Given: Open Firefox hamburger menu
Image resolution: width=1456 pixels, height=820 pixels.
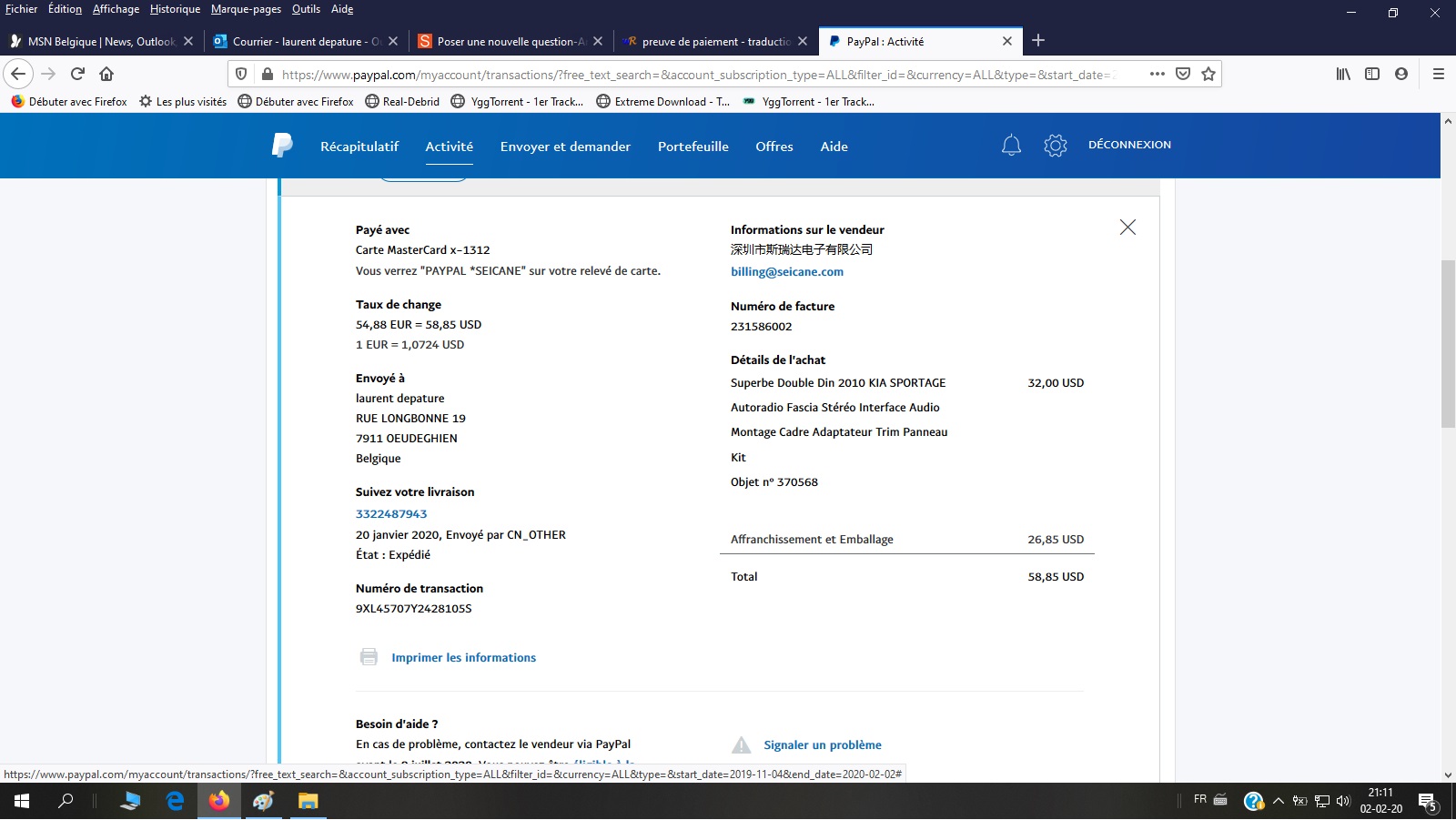Looking at the screenshot, I should click(x=1439, y=74).
